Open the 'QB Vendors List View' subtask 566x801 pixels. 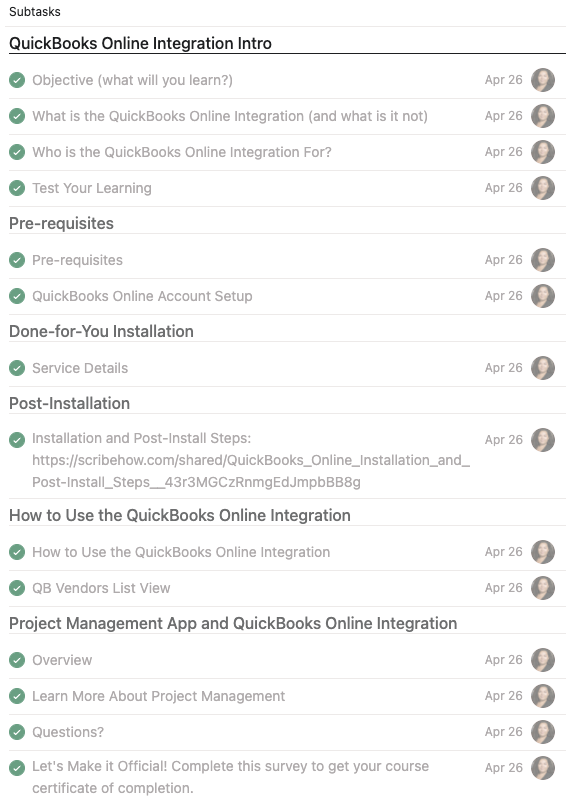pos(101,588)
